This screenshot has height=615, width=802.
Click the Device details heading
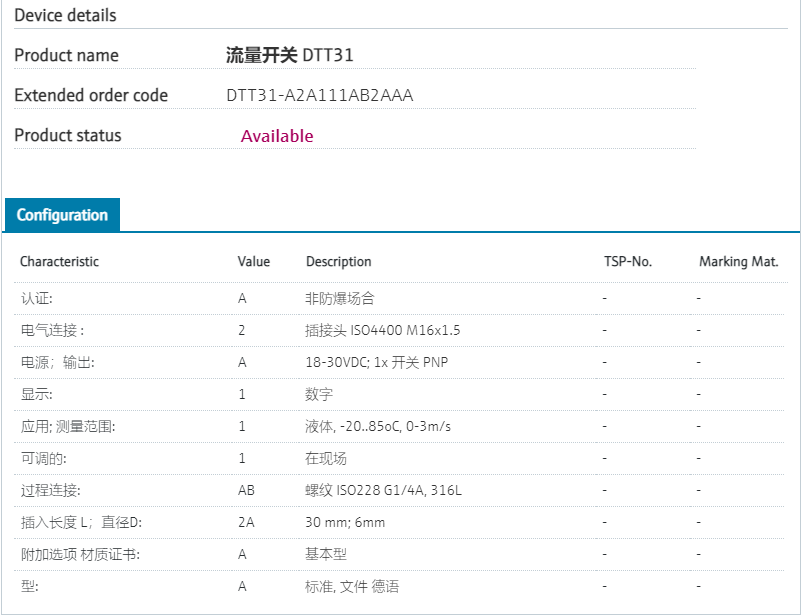tap(65, 15)
